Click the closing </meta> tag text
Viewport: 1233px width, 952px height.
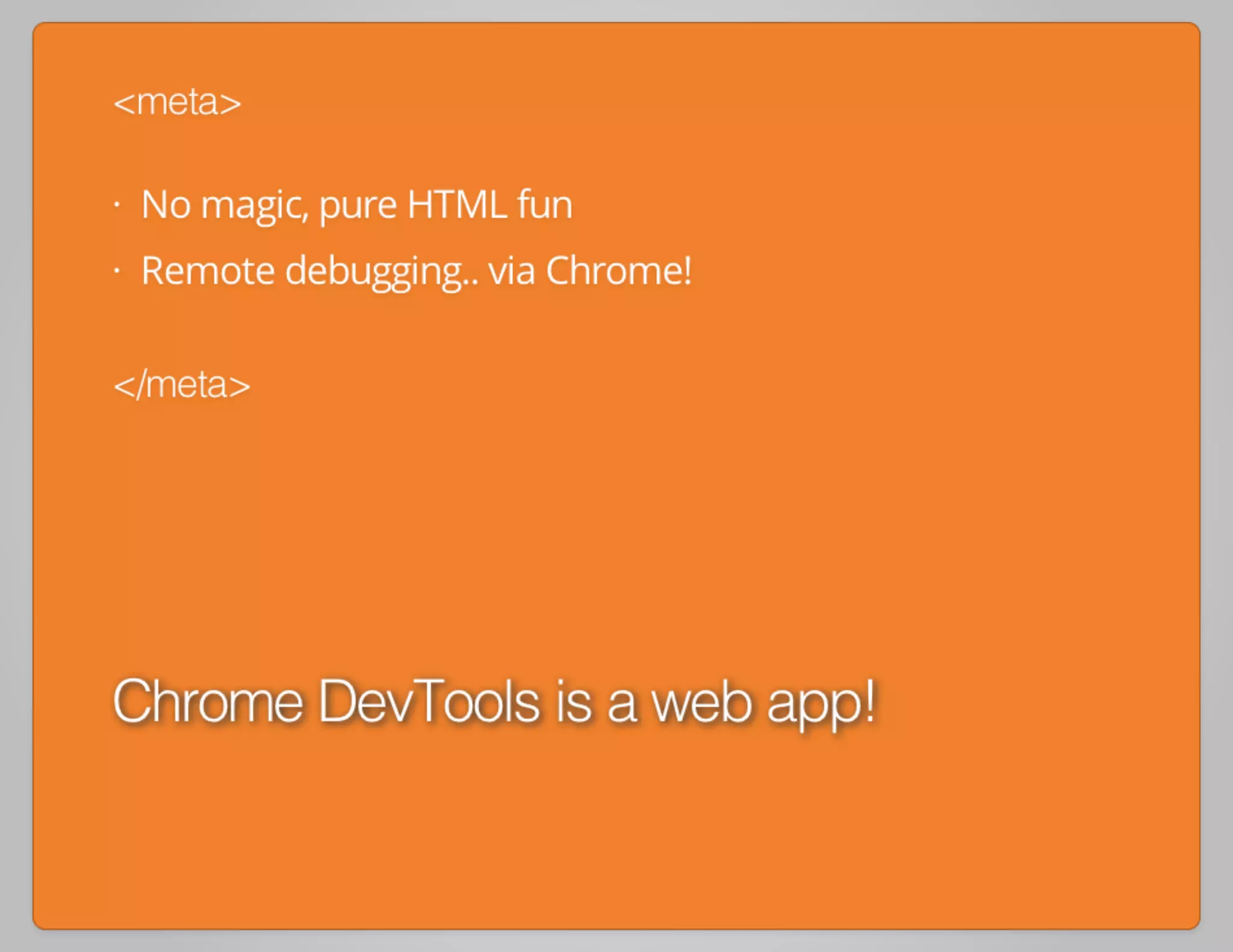point(182,385)
